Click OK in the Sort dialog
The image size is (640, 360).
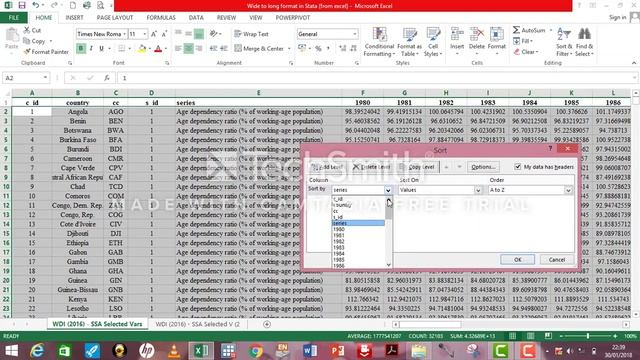click(x=518, y=260)
